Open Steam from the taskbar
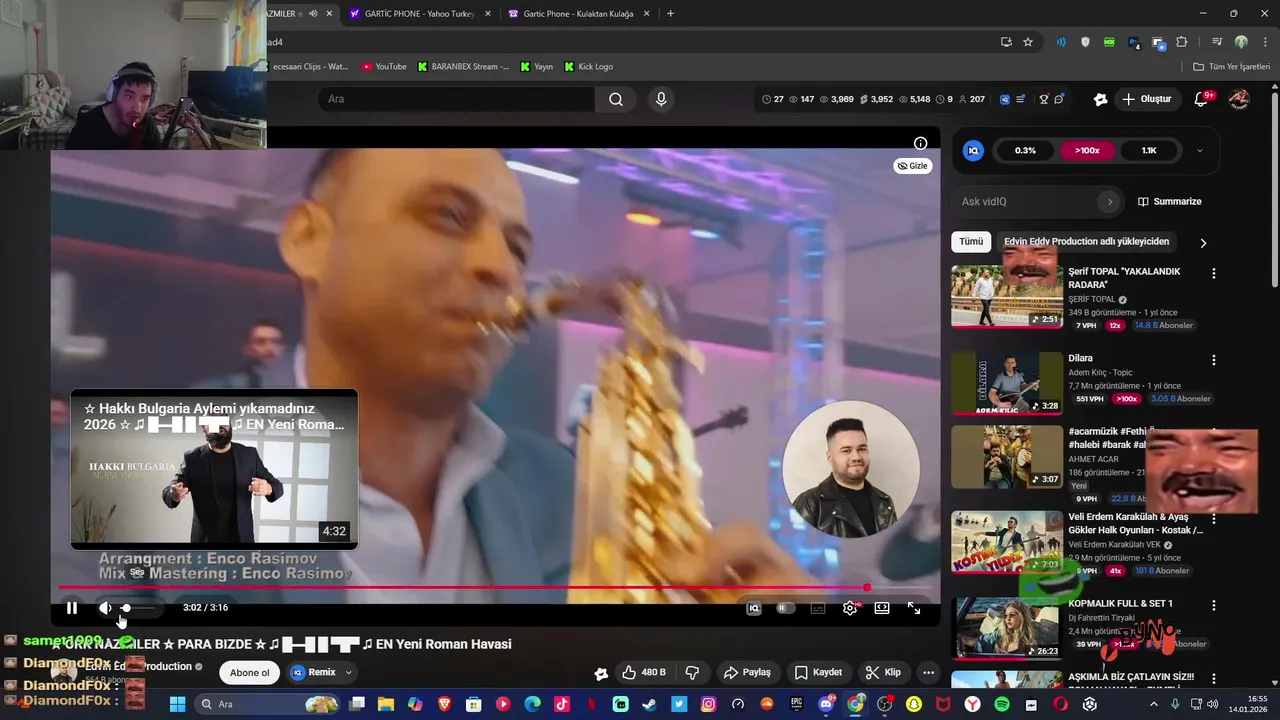1280x720 pixels. [x=649, y=704]
